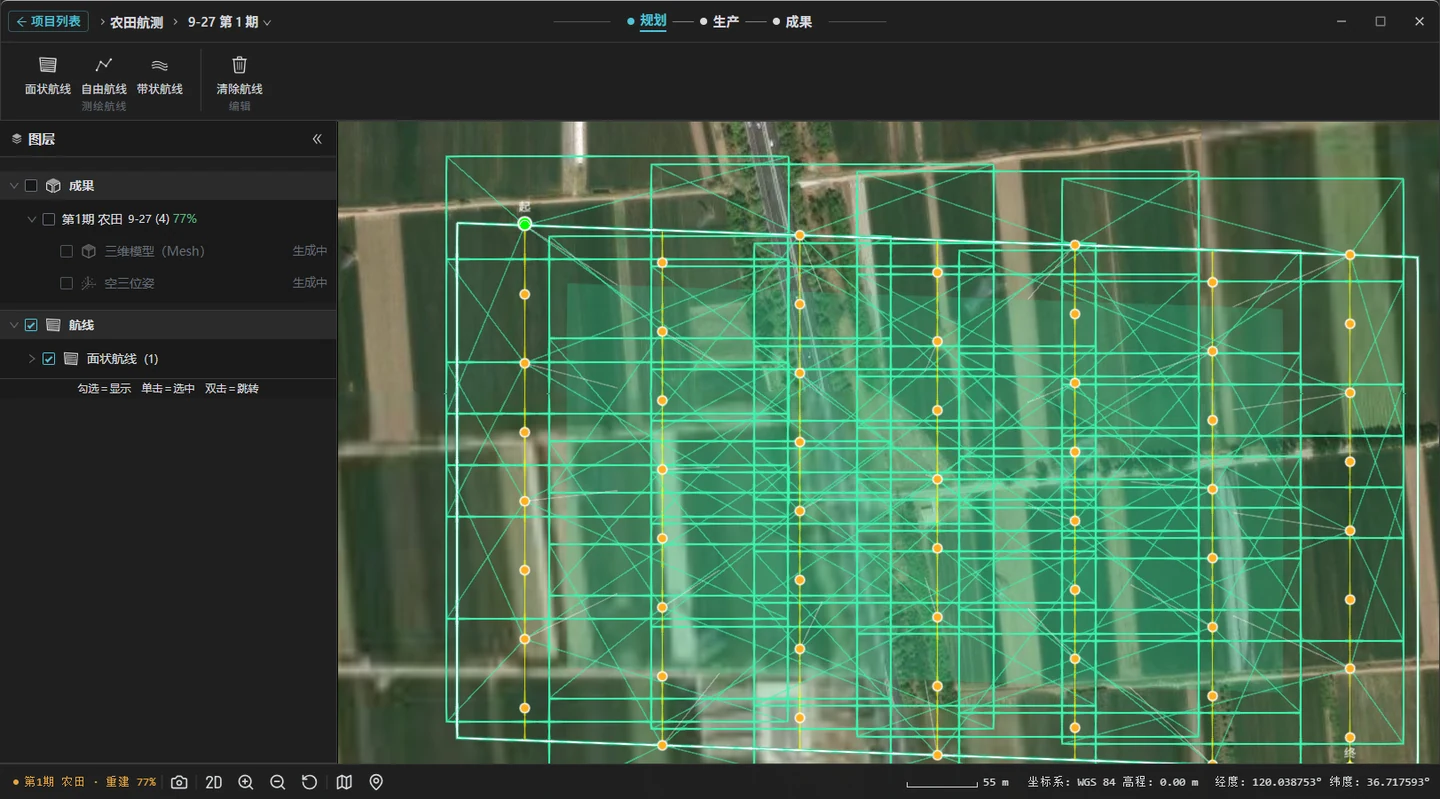Click the 第1期 农田 重建 77% status

84,782
